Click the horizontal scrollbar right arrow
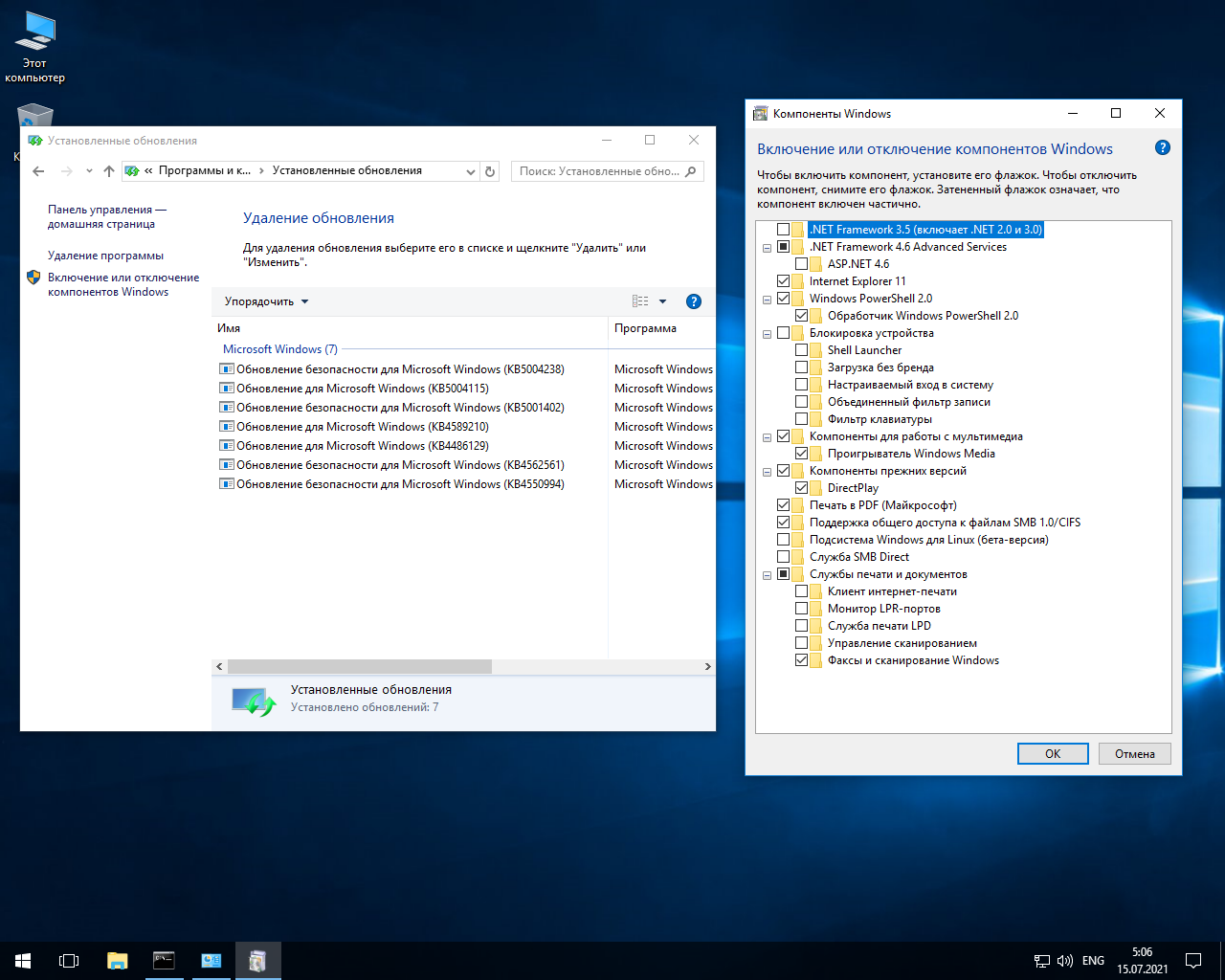This screenshot has width=1225, height=980. pos(707,666)
